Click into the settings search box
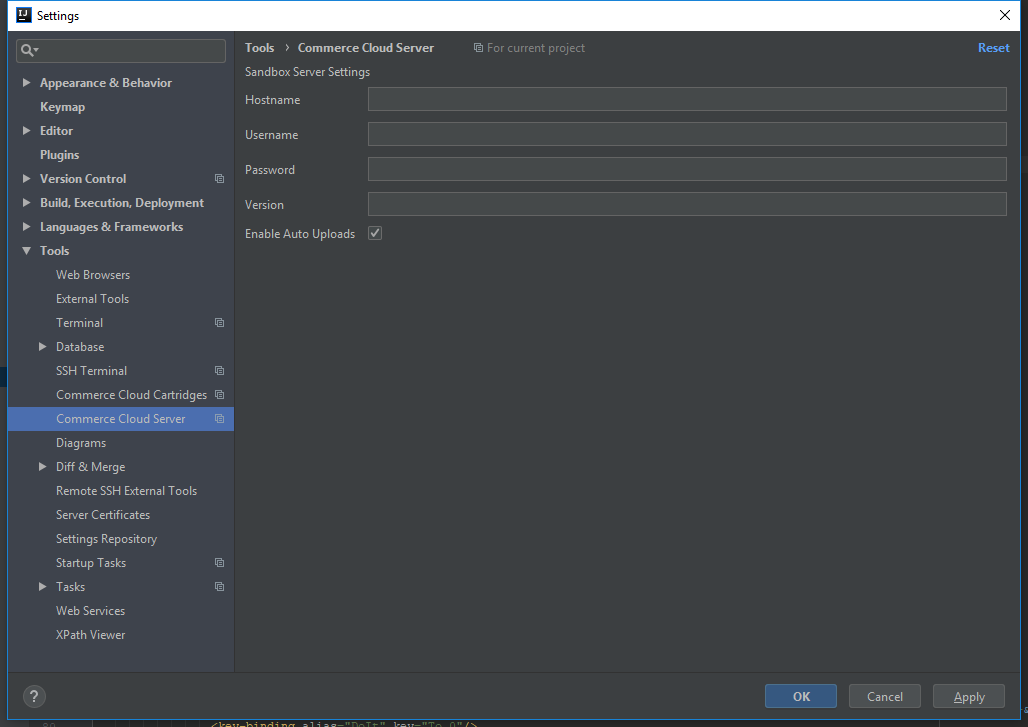 pos(121,50)
